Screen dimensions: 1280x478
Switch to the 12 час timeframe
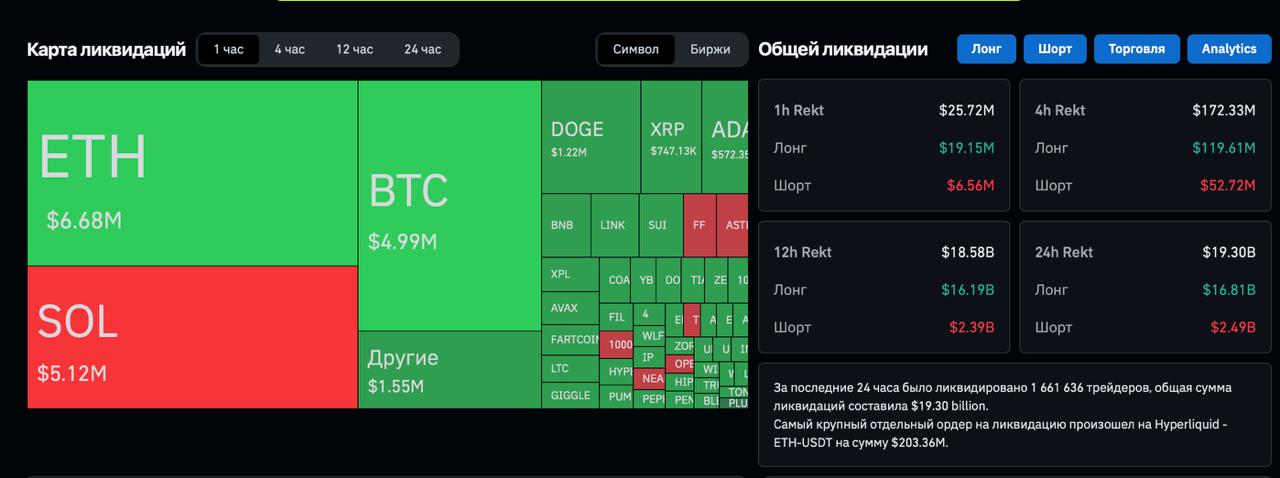354,49
